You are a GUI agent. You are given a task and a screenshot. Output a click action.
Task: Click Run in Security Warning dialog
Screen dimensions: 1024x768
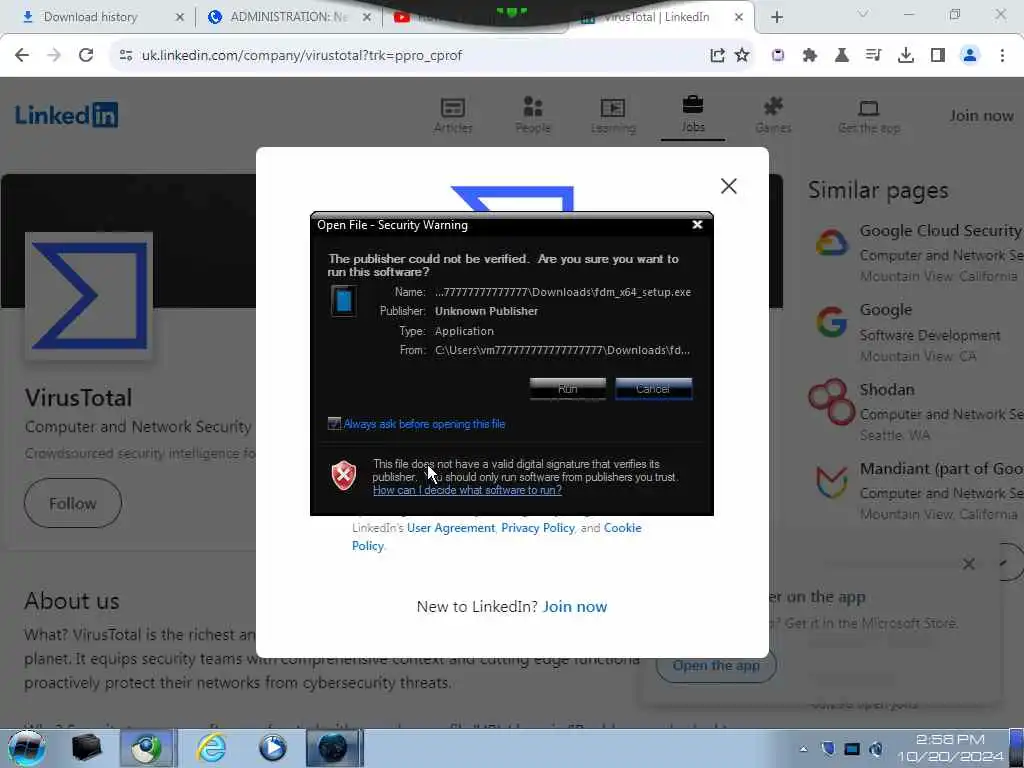[x=567, y=389]
